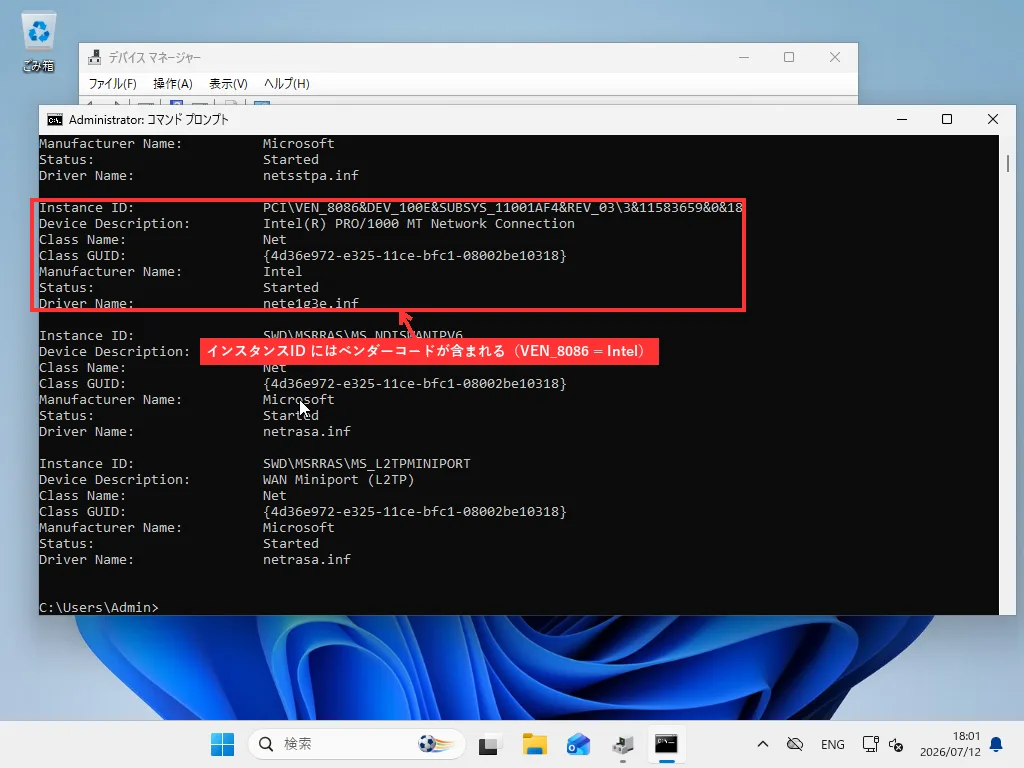Click the nete1g3e.inf driver name
The width and height of the screenshot is (1024, 768).
(x=310, y=303)
